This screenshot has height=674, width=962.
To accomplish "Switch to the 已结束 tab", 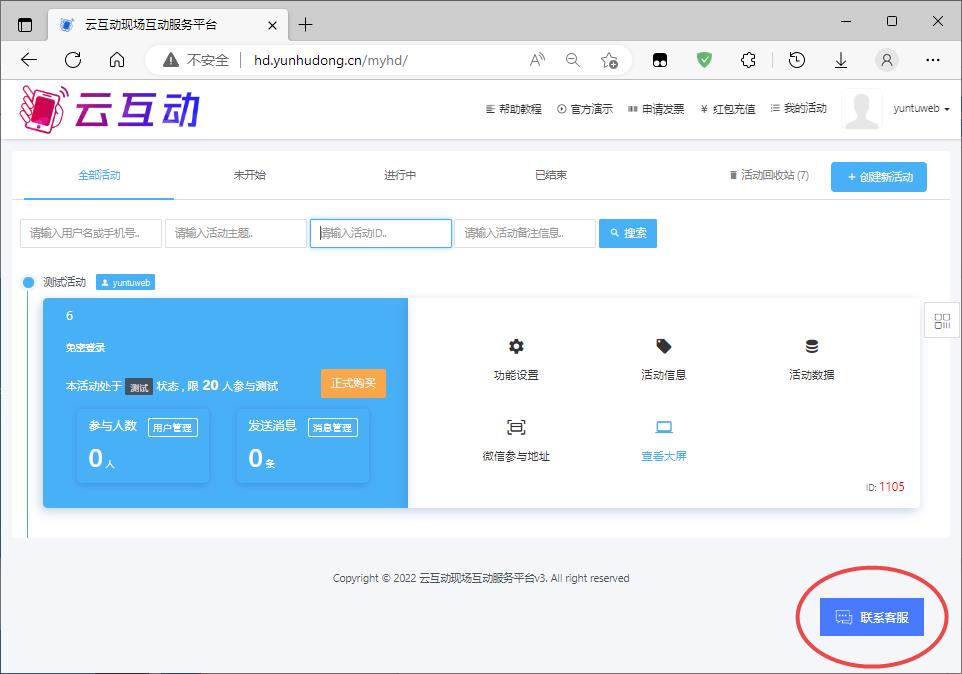I will tap(551, 175).
